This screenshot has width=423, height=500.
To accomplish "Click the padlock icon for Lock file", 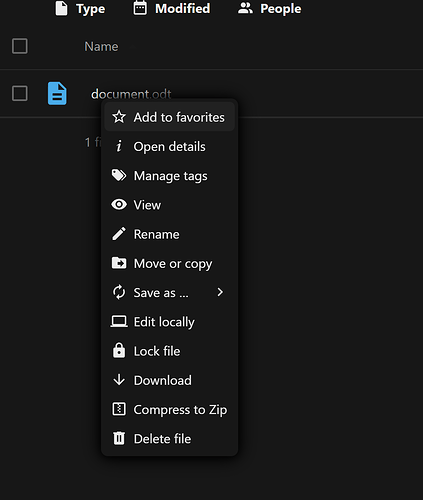I will [x=119, y=350].
